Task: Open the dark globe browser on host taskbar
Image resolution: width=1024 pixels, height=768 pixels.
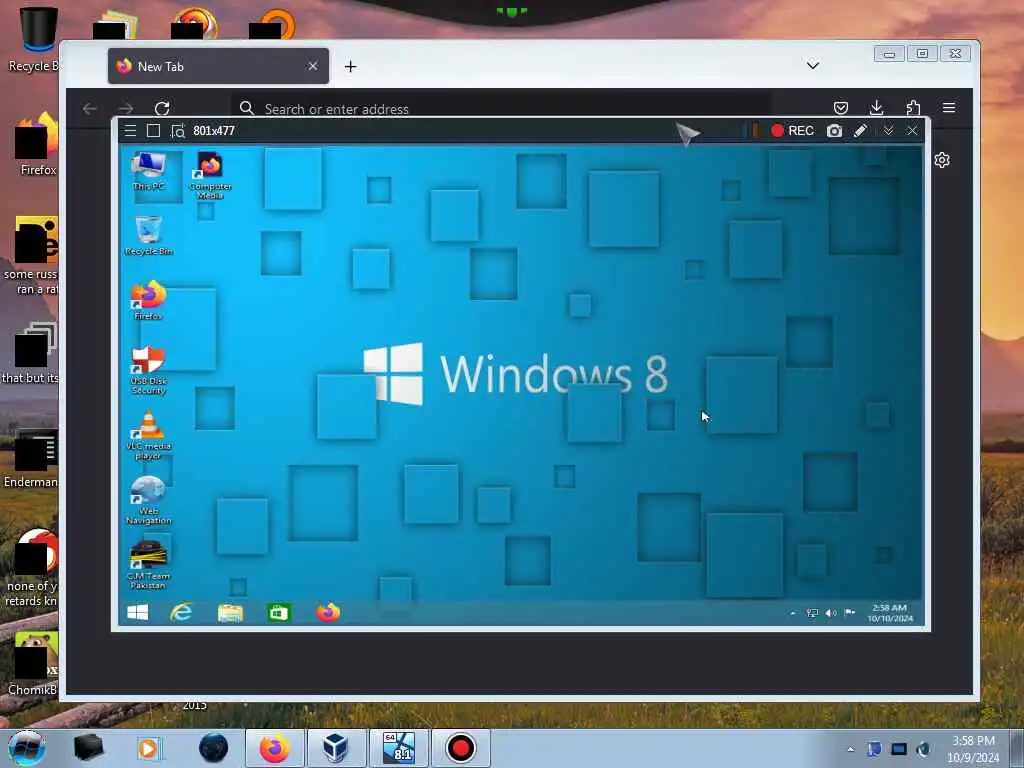Action: pyautogui.click(x=214, y=748)
